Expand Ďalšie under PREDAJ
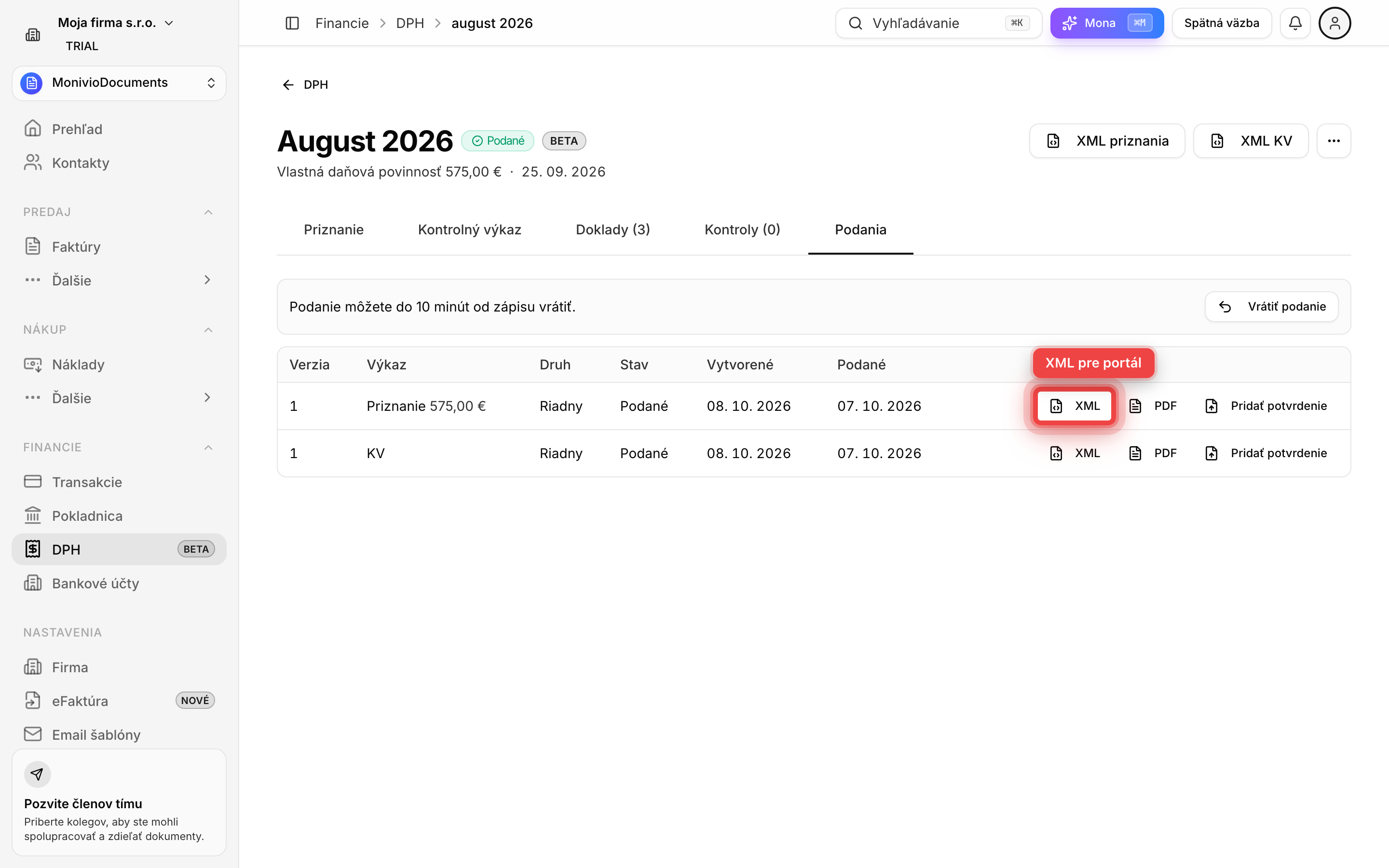This screenshot has height=868, width=1389. [x=119, y=281]
